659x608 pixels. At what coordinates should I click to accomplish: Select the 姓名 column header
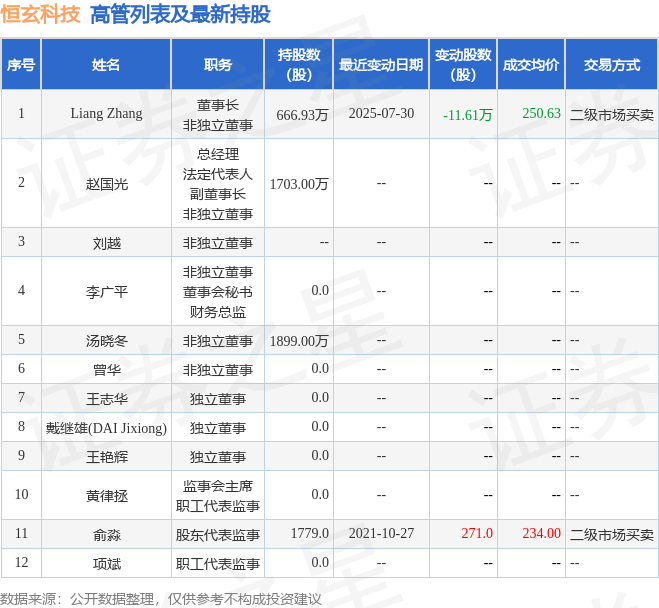pos(106,65)
